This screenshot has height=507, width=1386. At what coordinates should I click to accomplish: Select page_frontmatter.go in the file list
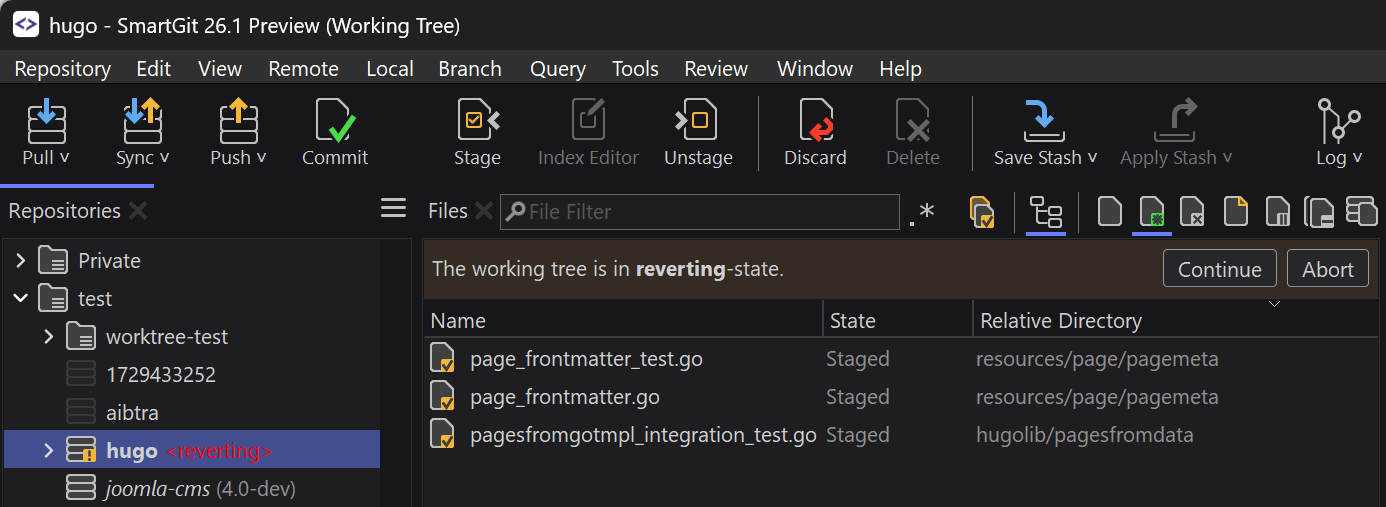pos(564,397)
